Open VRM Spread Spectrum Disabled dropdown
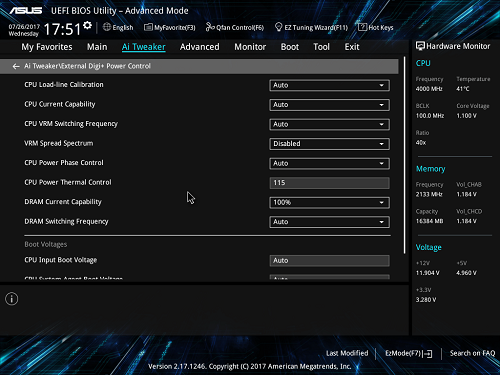The image size is (500, 375). [329, 144]
